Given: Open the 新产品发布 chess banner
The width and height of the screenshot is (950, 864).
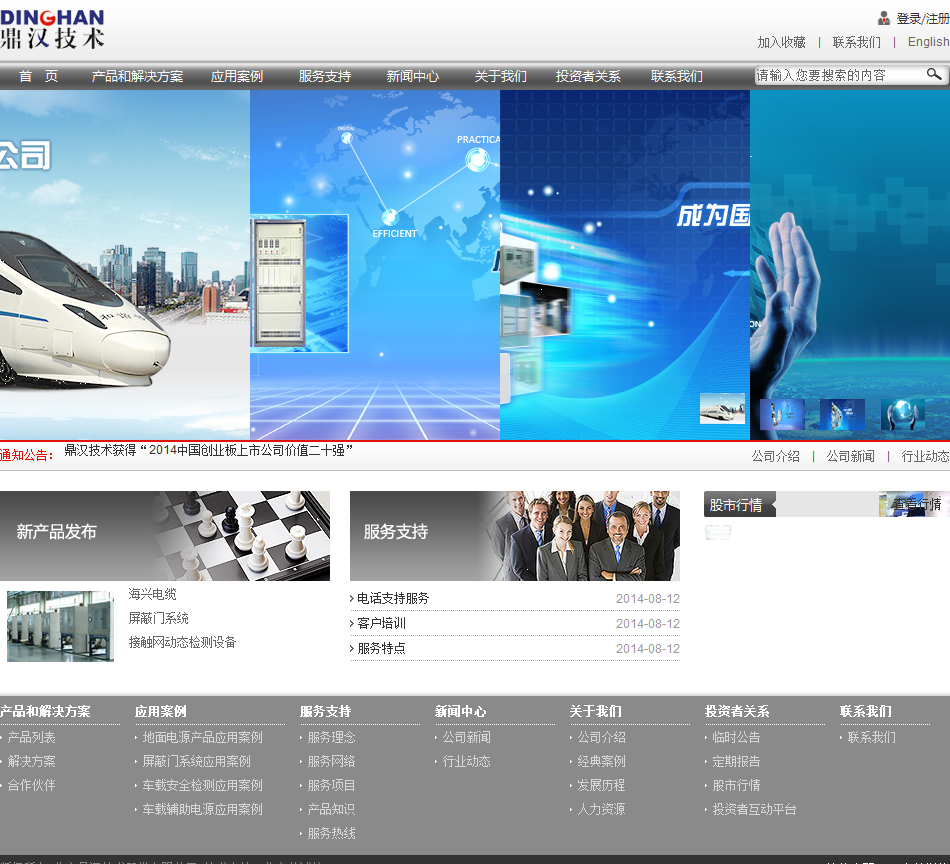Looking at the screenshot, I should coord(165,536).
